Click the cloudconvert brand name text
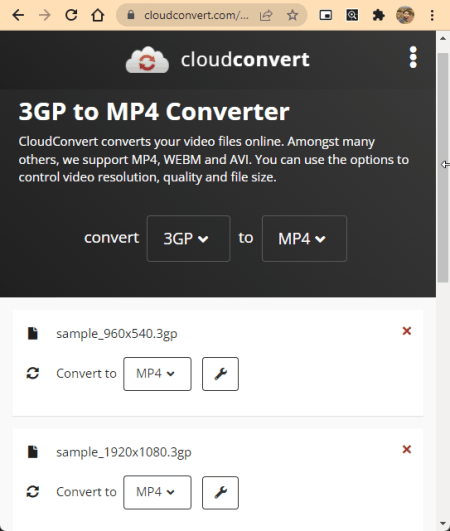450x531 pixels. [x=245, y=60]
